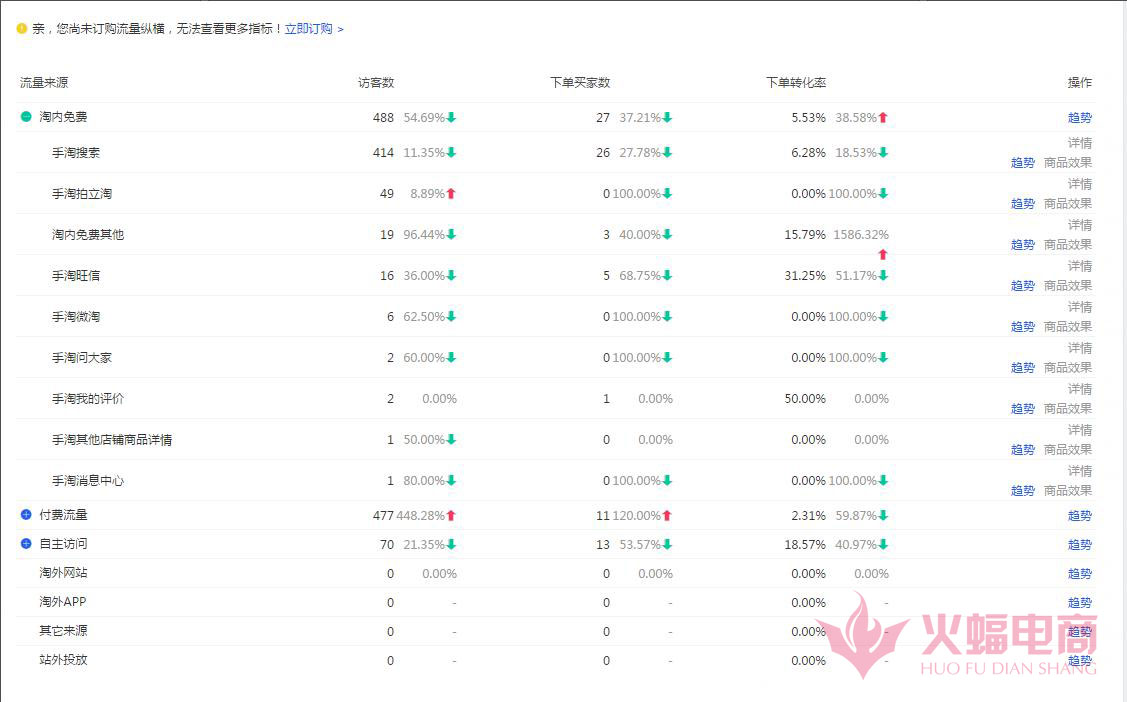Open 商品效果 for the 手淘微淘 row
The height and width of the screenshot is (702, 1127).
point(1068,326)
